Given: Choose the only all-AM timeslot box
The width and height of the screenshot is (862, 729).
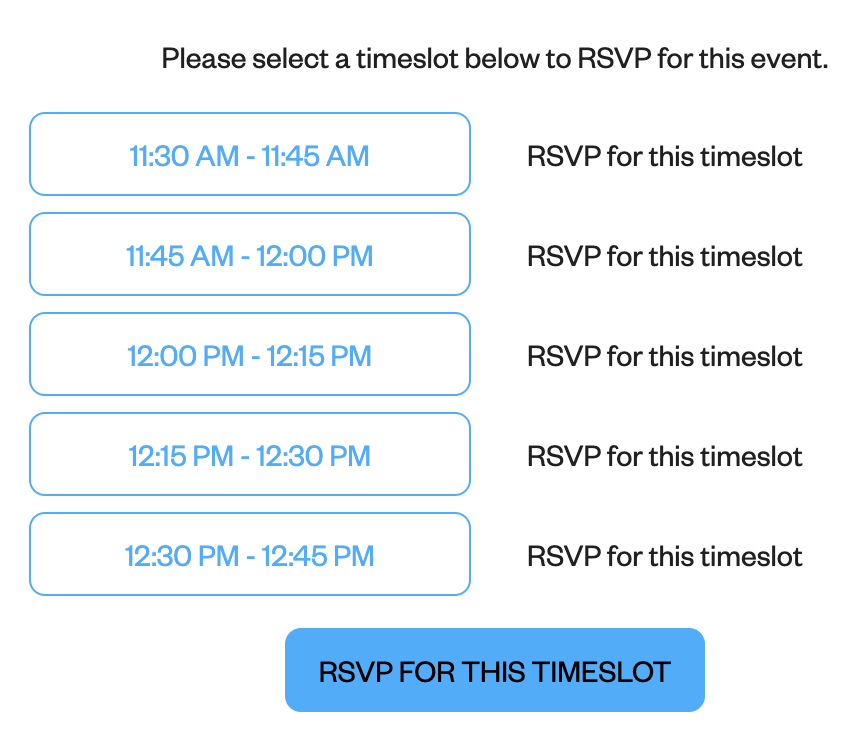Looking at the screenshot, I should tap(250, 154).
